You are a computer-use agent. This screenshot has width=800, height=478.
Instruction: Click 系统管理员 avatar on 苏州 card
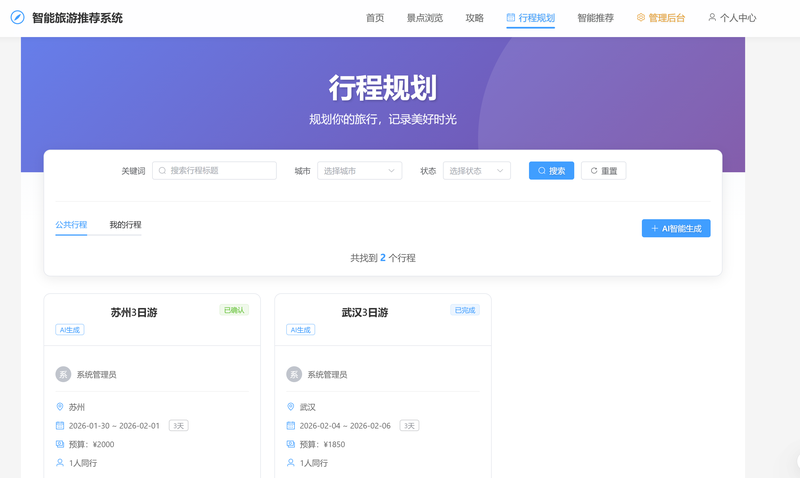click(x=63, y=374)
